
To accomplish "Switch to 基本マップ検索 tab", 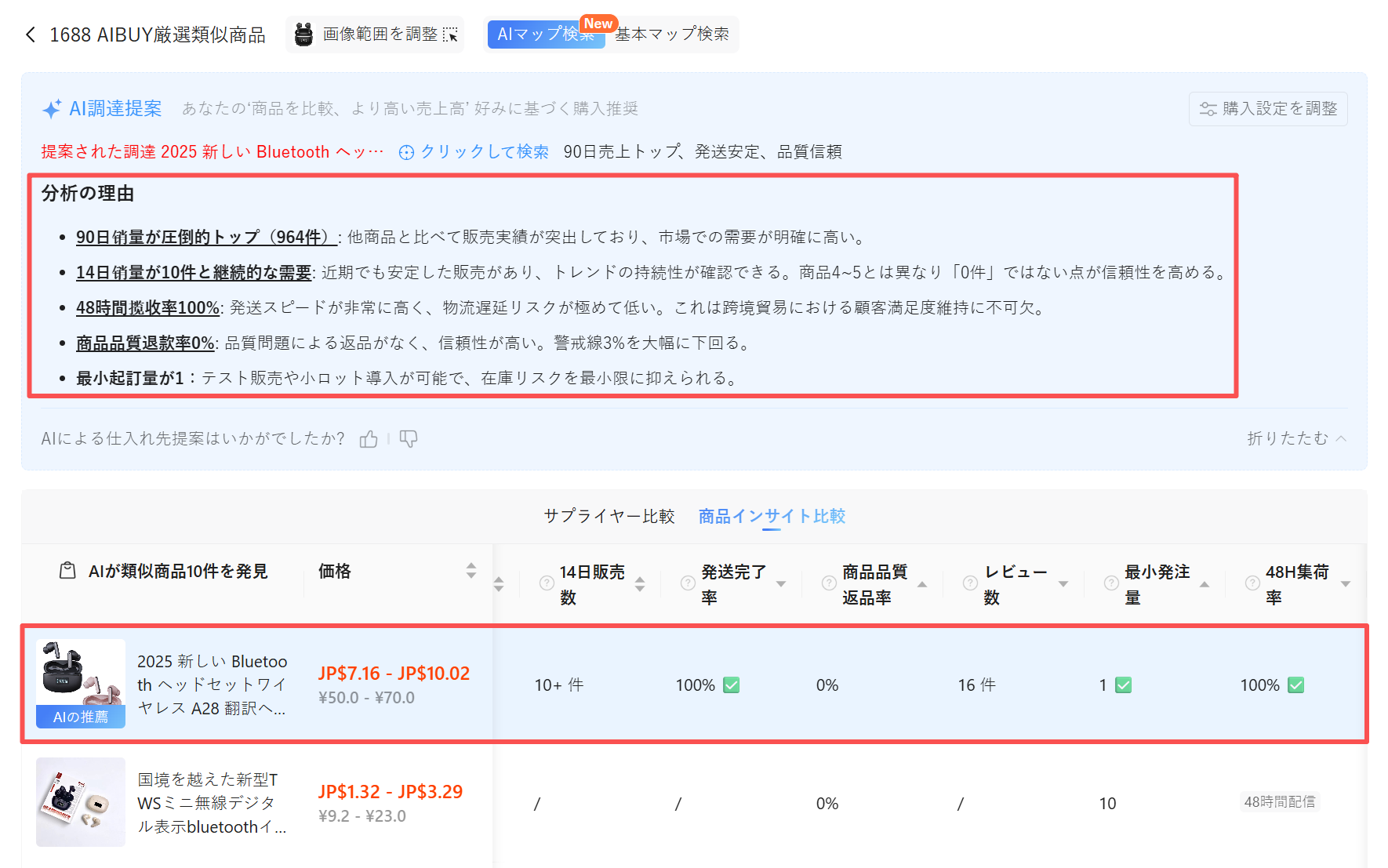I will (x=672, y=35).
